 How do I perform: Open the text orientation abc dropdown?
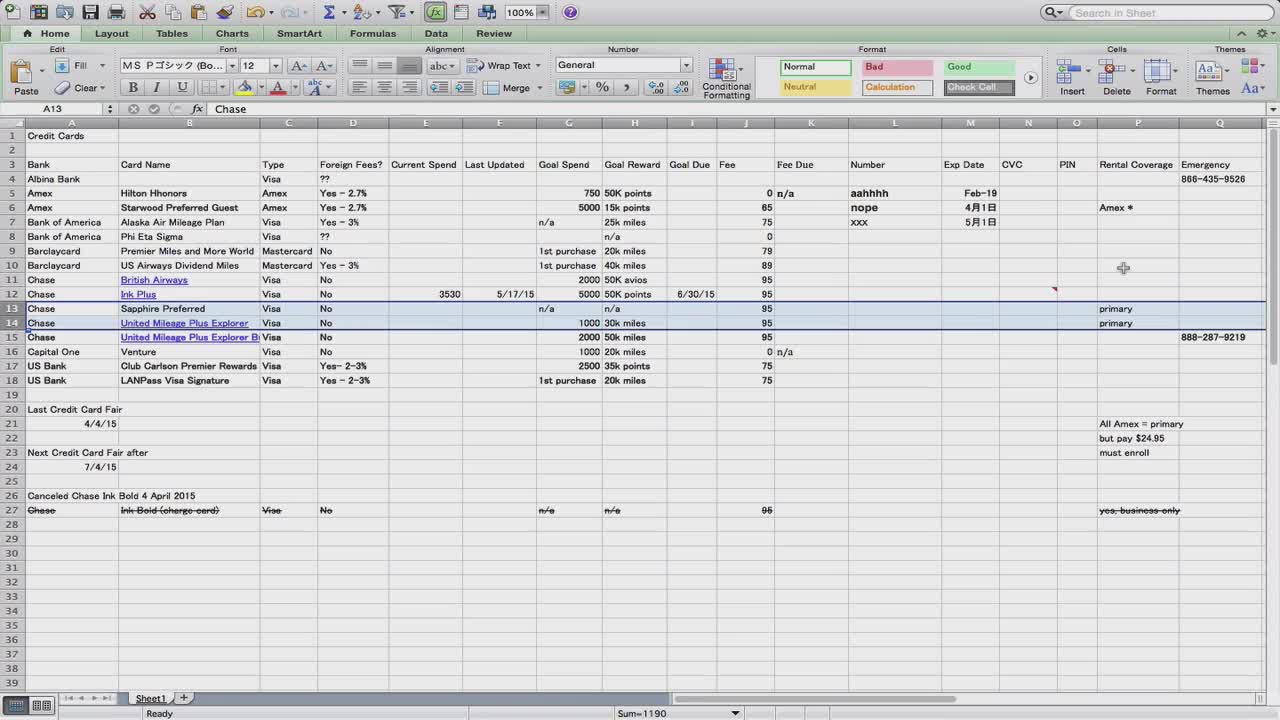point(441,66)
